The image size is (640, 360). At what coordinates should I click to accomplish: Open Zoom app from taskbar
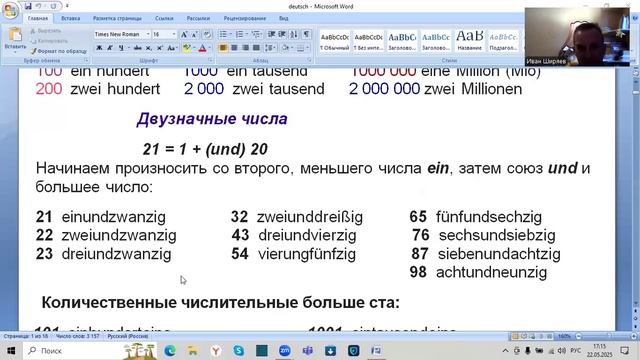pyautogui.click(x=284, y=351)
